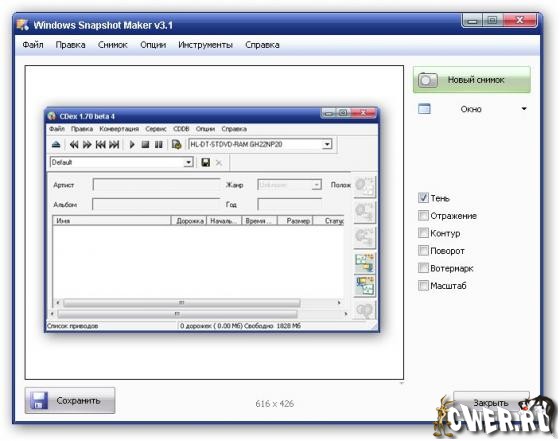Image resolution: width=560 pixels, height=441 pixels.
Task: Check the Вотермарк watermark option
Action: pos(423,268)
